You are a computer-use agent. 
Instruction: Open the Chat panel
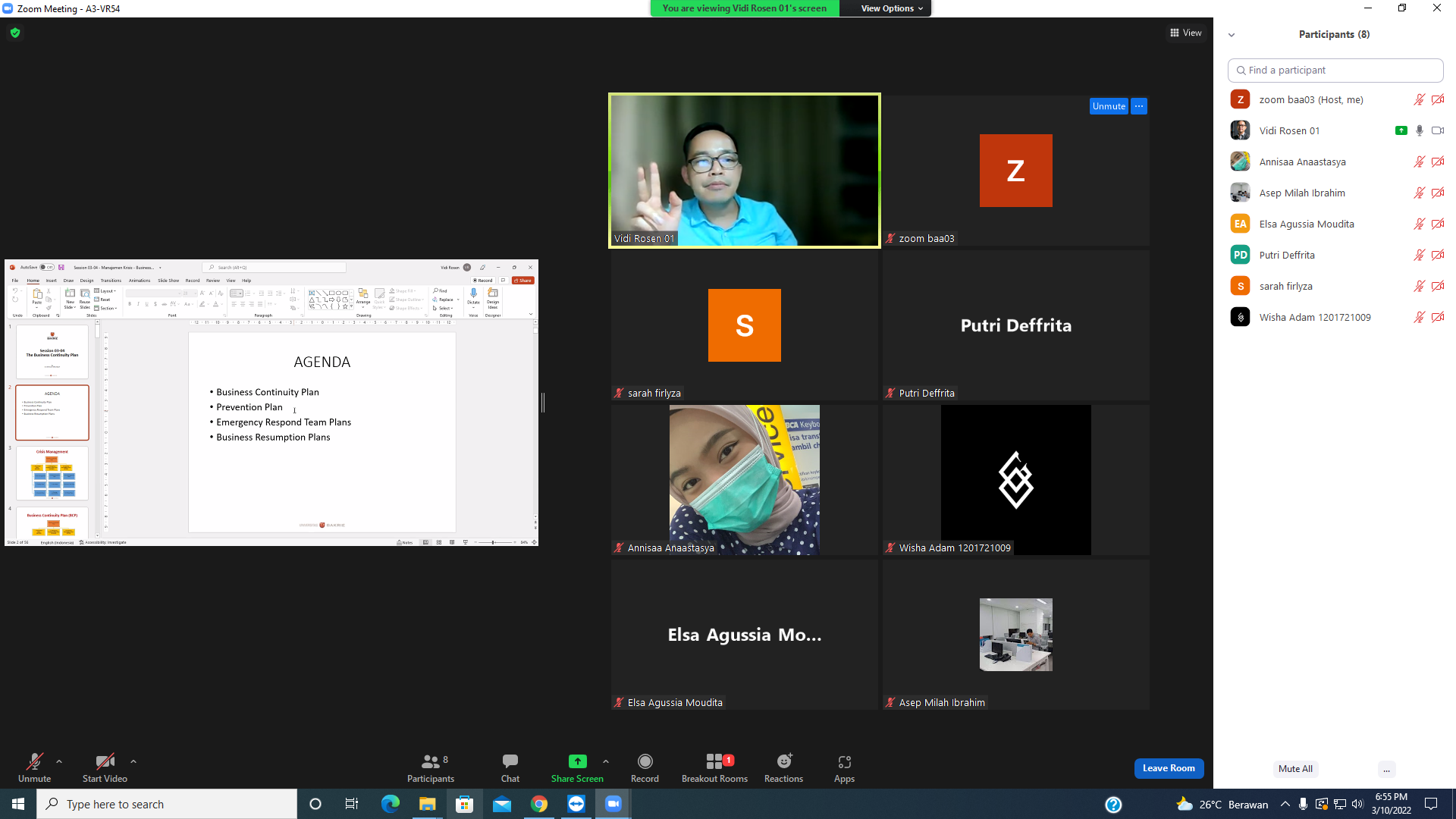coord(510,767)
